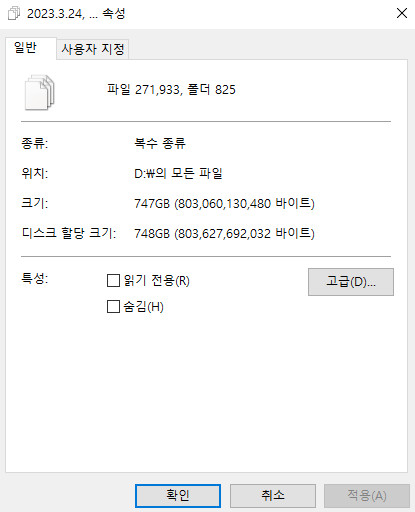The height and width of the screenshot is (512, 415).
Task: Click the 748GB disk allocation value
Action: [x=224, y=233]
